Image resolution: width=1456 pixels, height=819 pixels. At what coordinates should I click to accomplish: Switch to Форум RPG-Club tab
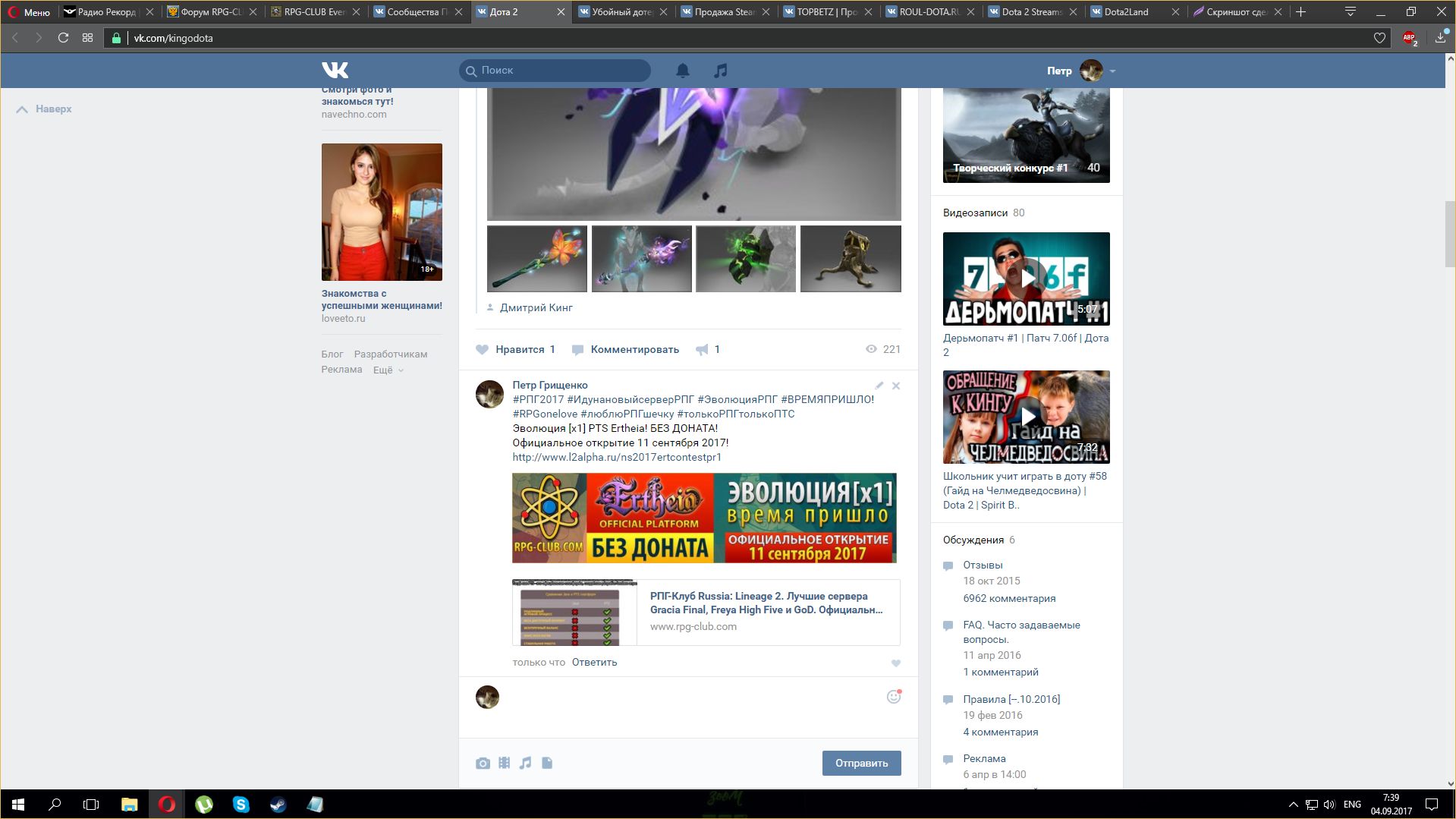point(210,11)
